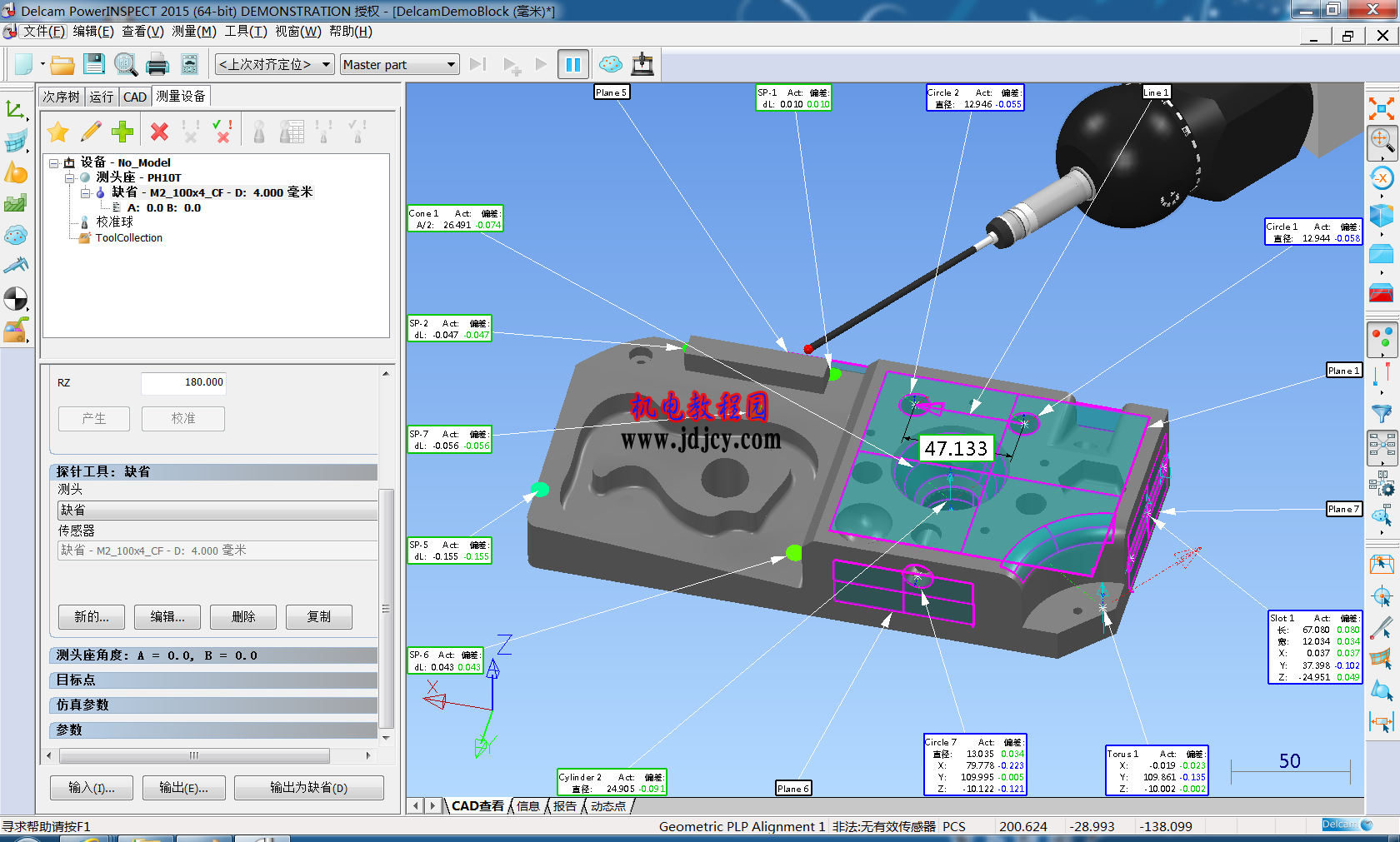Click the yellow star icon in probe toolbar
The height and width of the screenshot is (842, 1400).
(58, 132)
